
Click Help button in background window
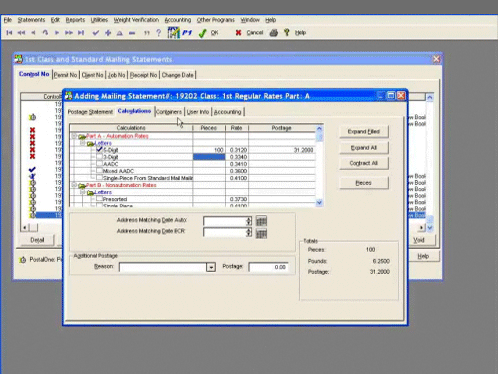(423, 256)
